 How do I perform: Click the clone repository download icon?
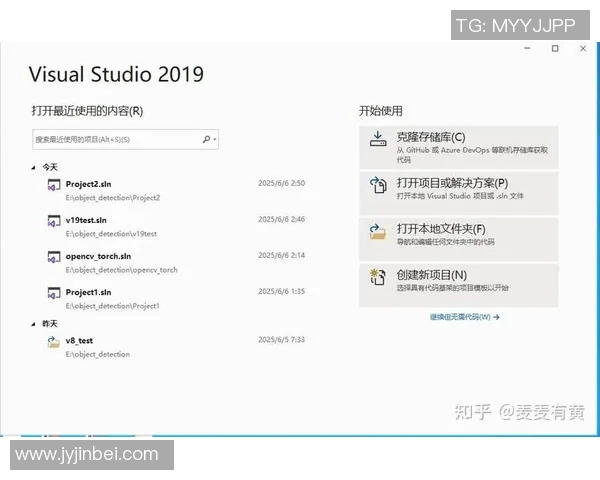pos(378,139)
